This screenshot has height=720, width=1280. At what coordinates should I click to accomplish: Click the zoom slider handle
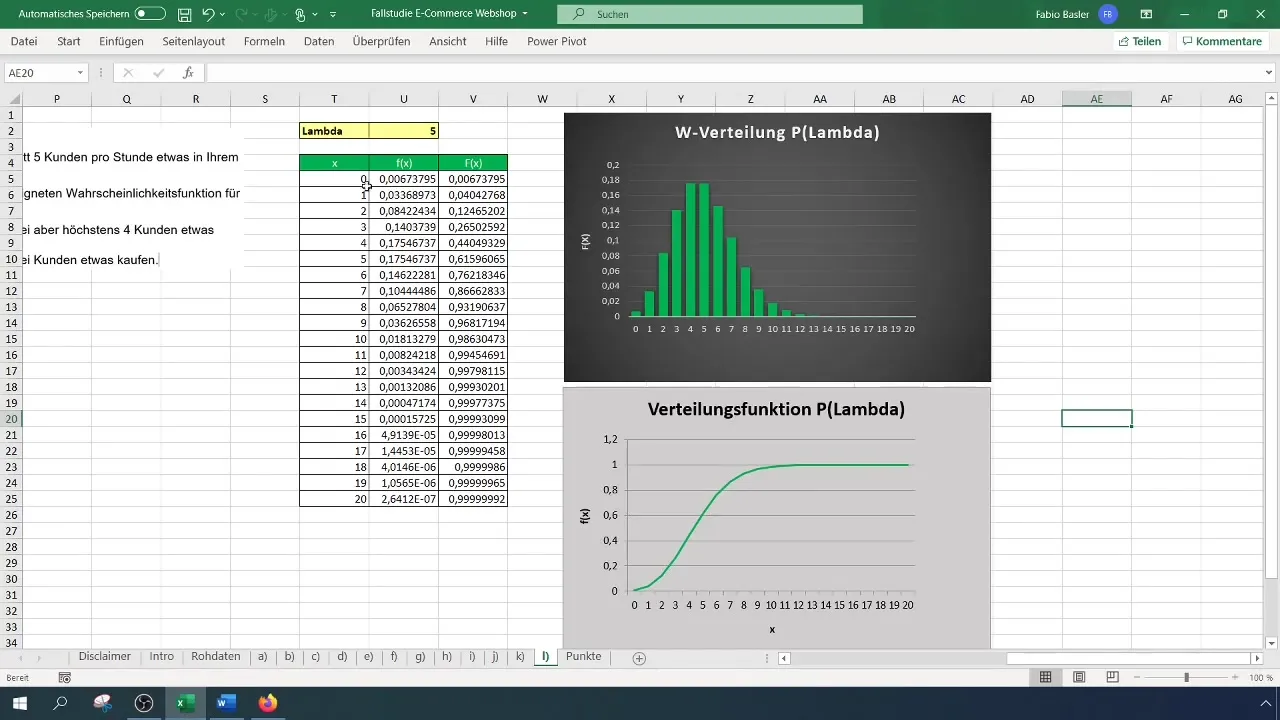[1186, 678]
